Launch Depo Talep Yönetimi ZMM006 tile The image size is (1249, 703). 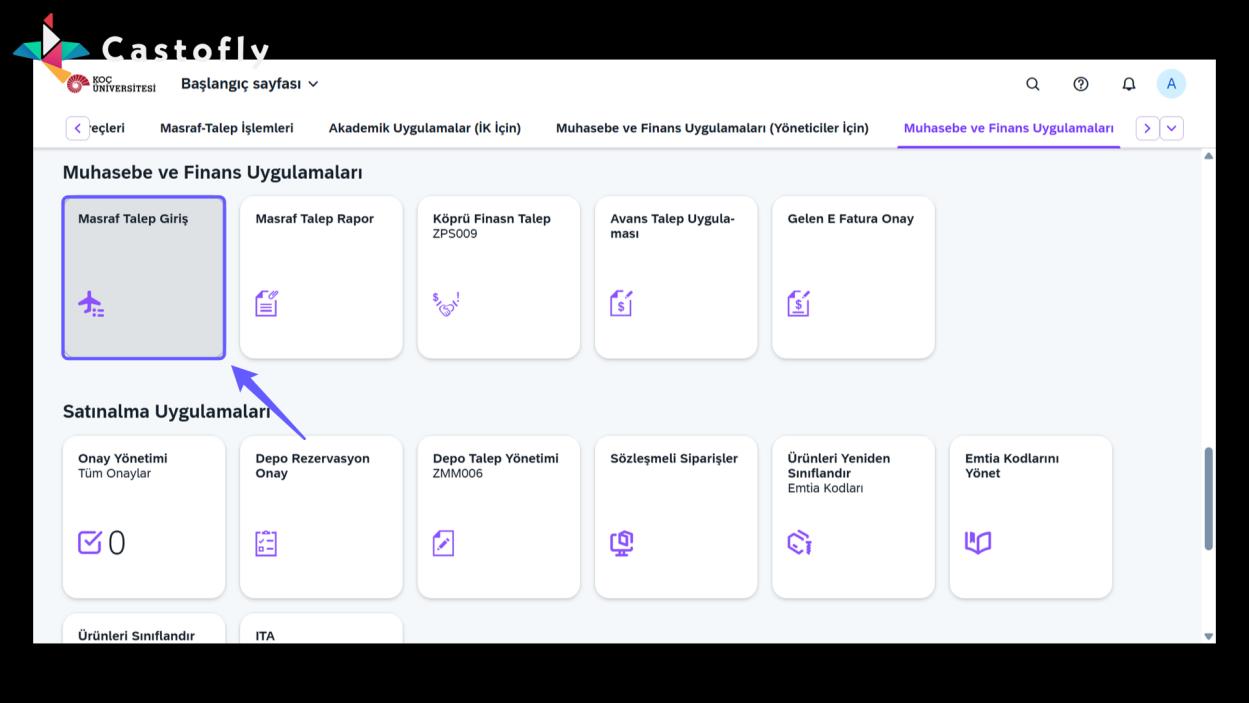(498, 517)
